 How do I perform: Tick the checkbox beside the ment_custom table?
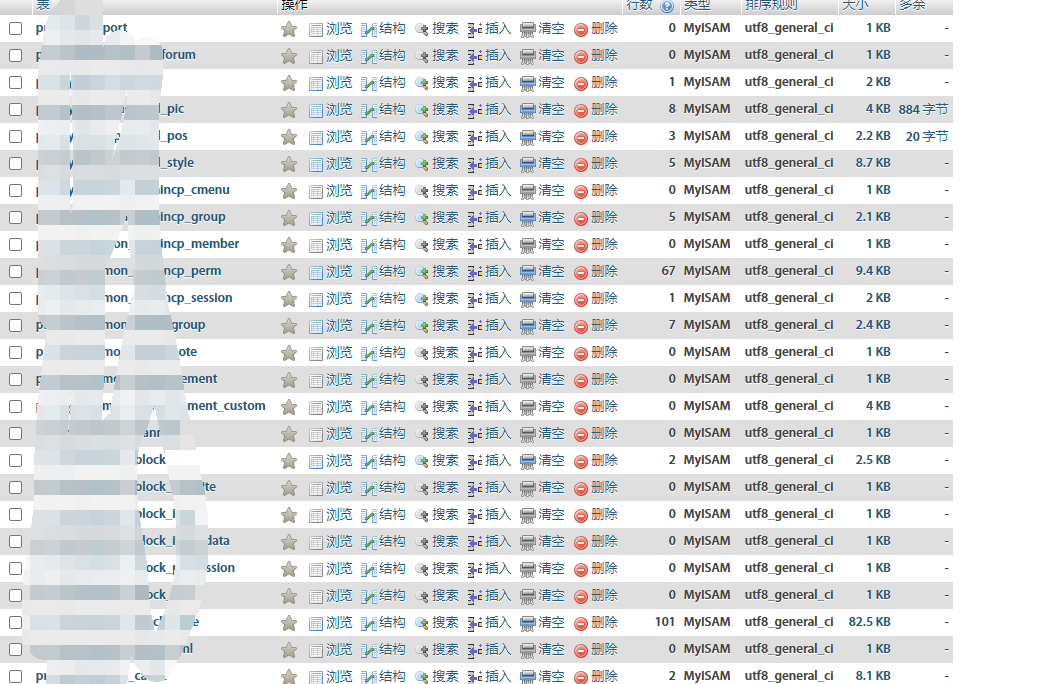pyautogui.click(x=15, y=406)
